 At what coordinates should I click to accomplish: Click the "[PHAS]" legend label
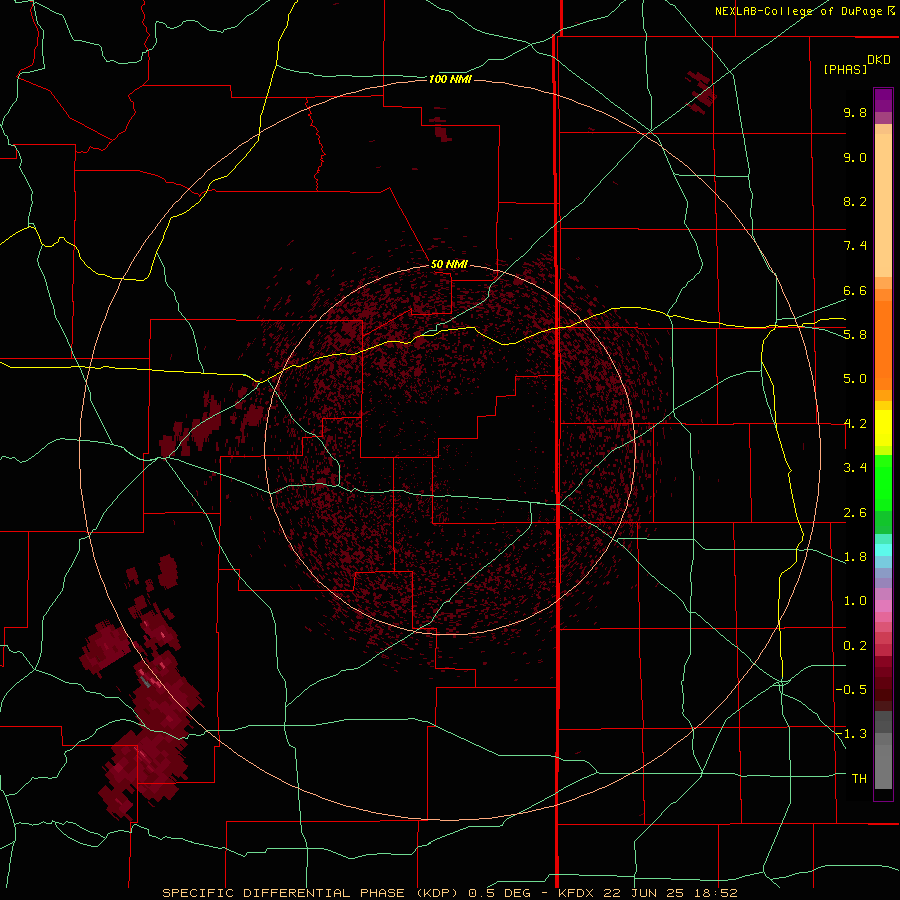tap(845, 69)
